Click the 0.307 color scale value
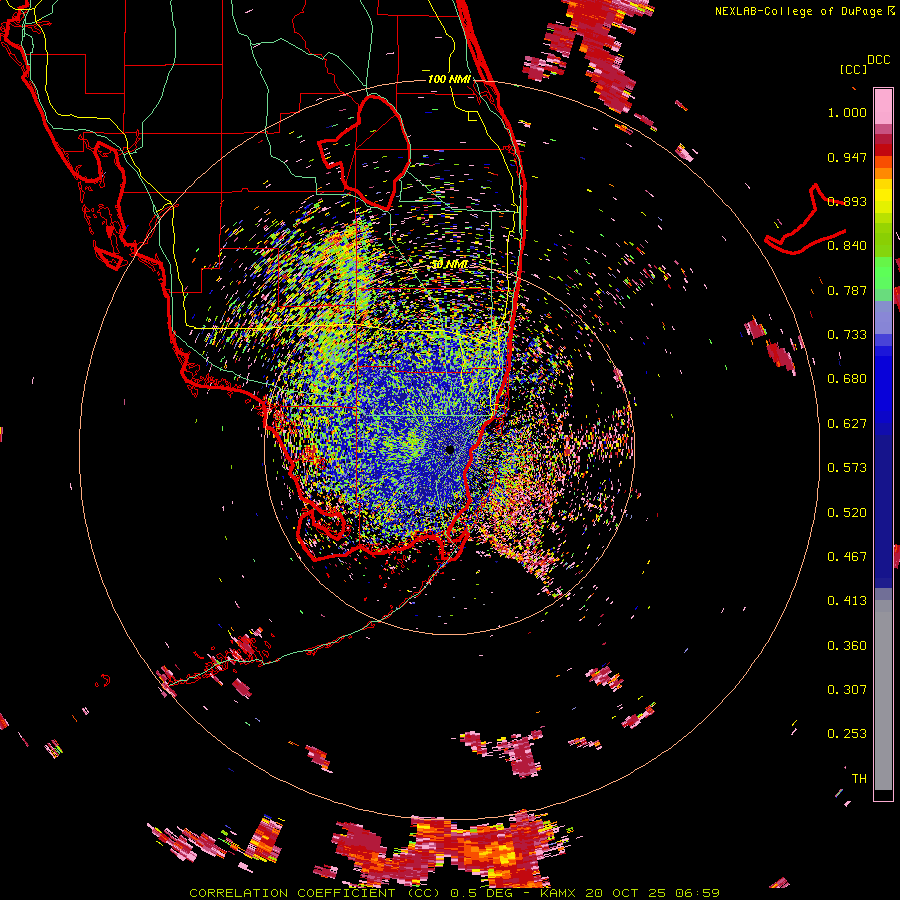This screenshot has width=900, height=900. (847, 690)
